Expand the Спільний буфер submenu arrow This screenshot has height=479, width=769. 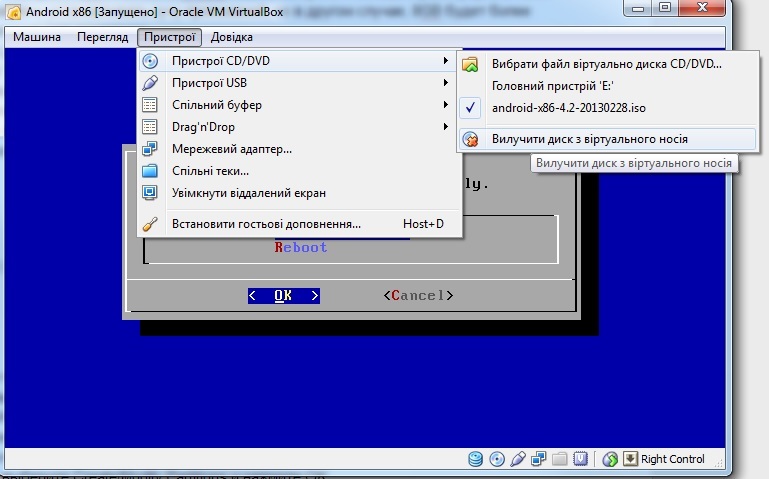coord(445,105)
